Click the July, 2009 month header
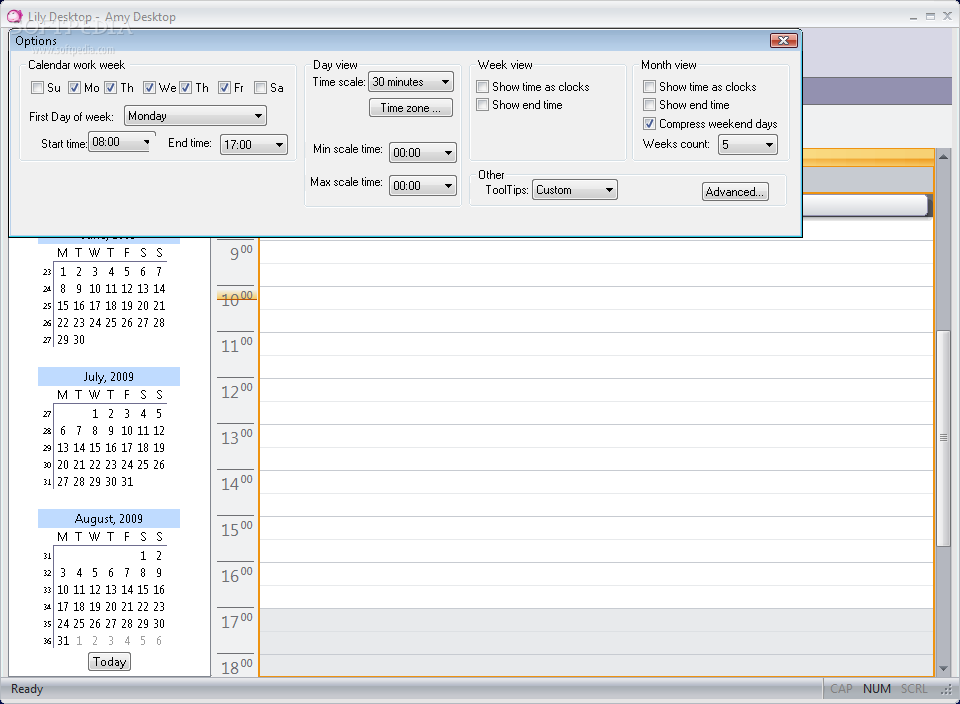Screen dimensions: 960x704 click(109, 376)
